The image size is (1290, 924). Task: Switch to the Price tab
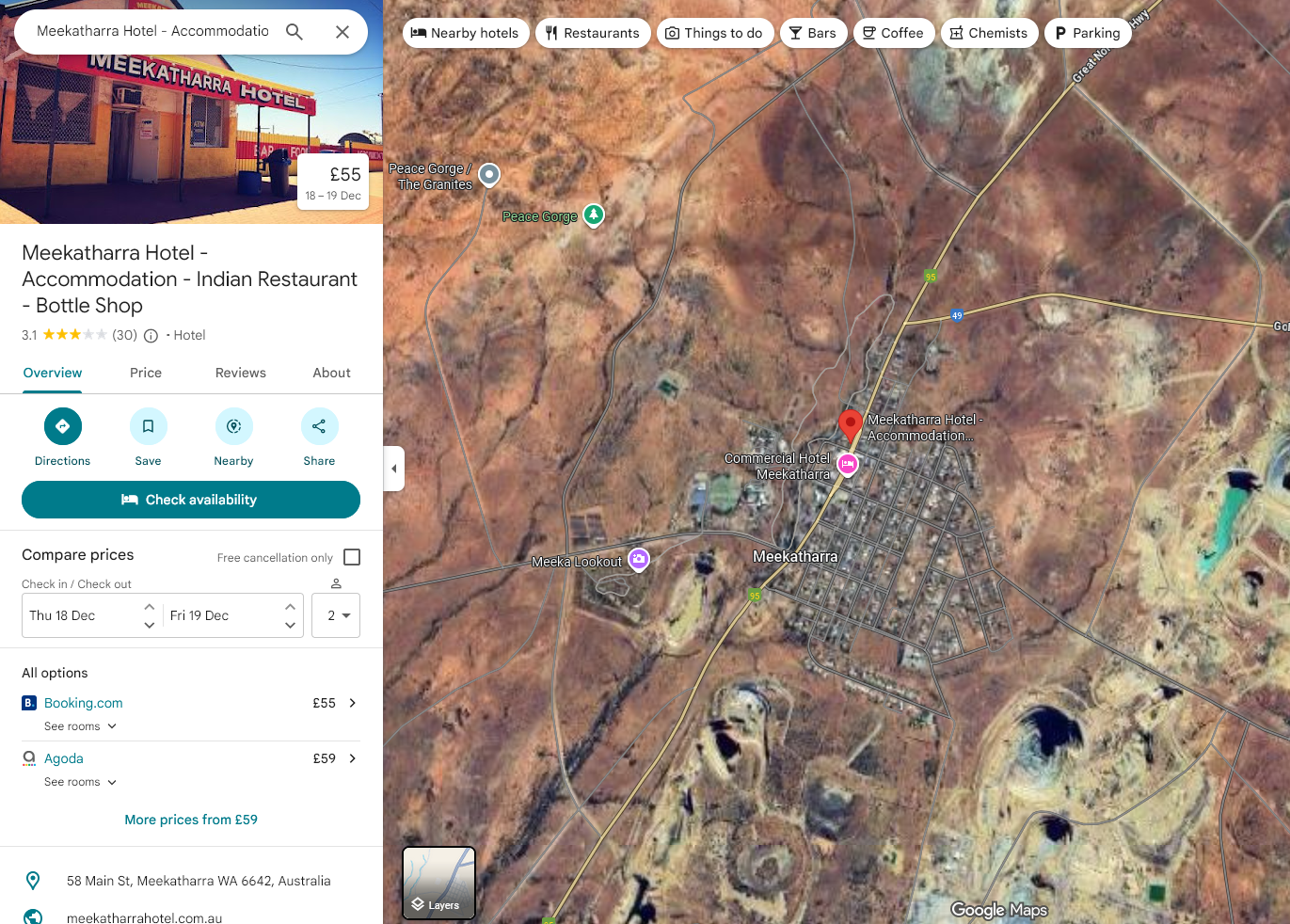146,373
